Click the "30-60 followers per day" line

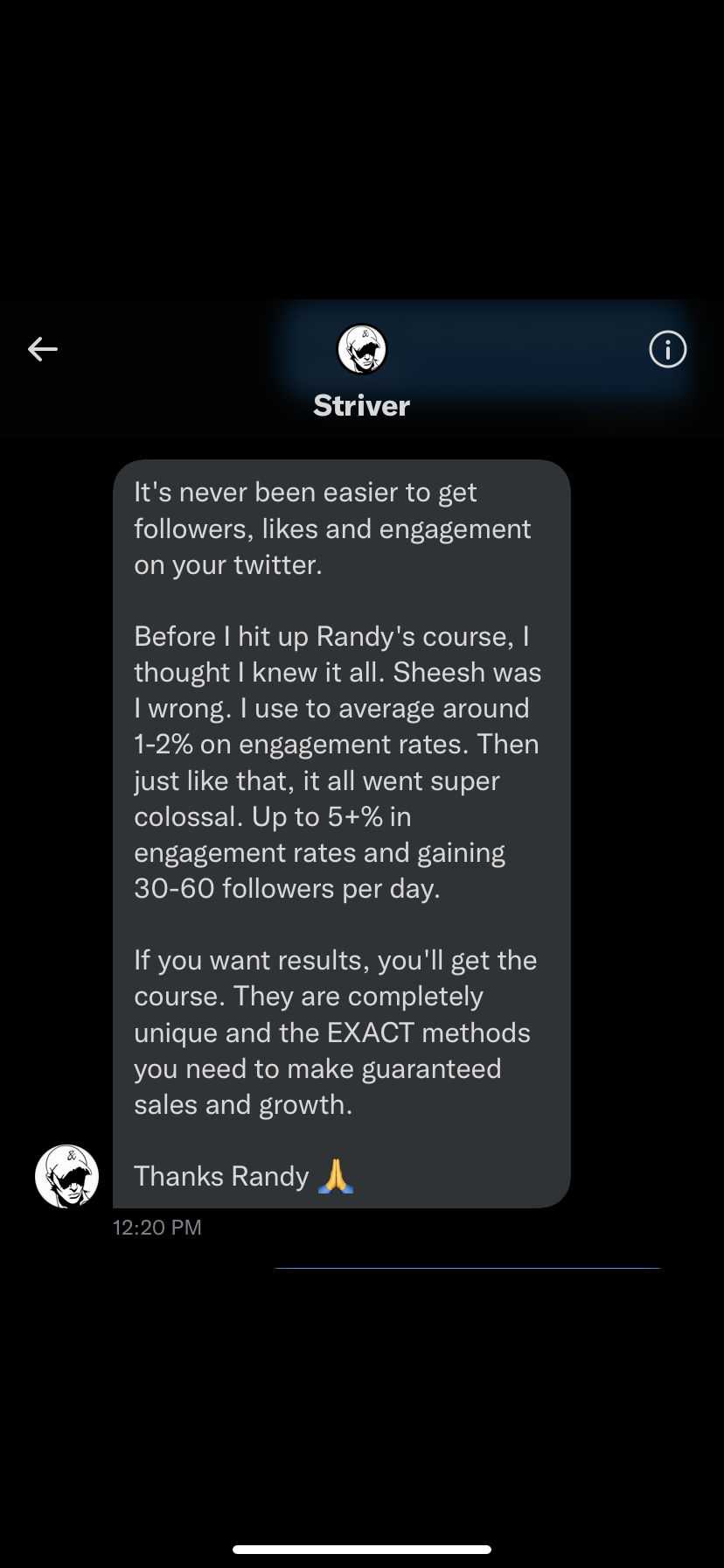287,888
